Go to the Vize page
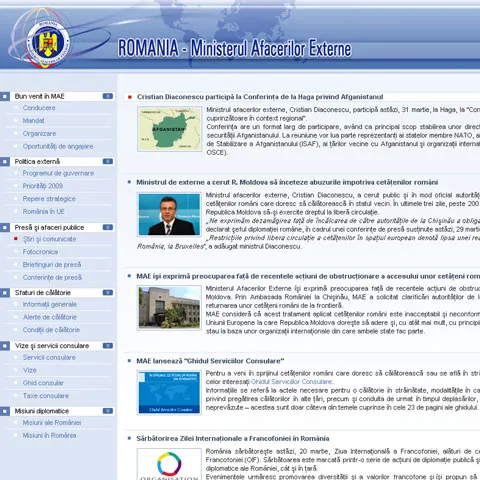Screen dimensions: 480x480 [x=29, y=370]
